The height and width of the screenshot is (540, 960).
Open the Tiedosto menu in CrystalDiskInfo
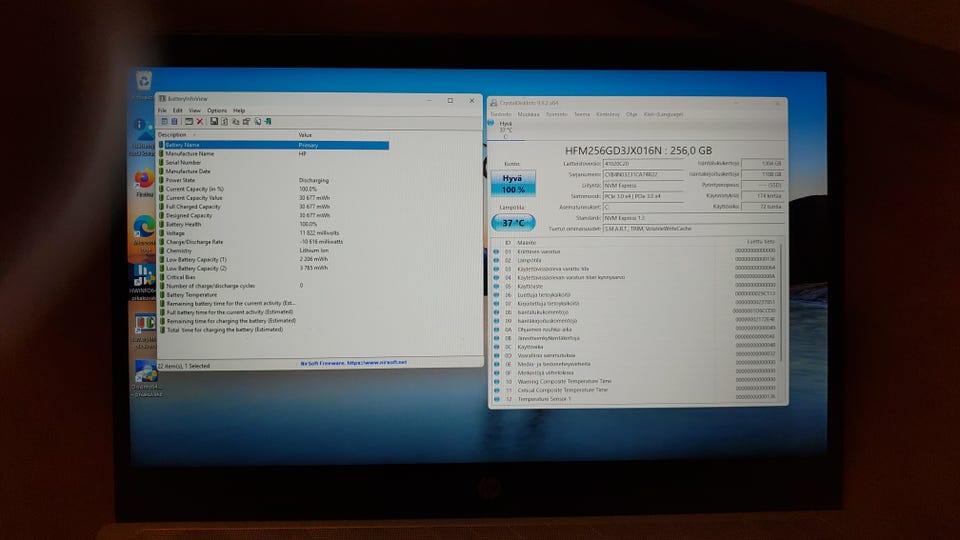[500, 114]
